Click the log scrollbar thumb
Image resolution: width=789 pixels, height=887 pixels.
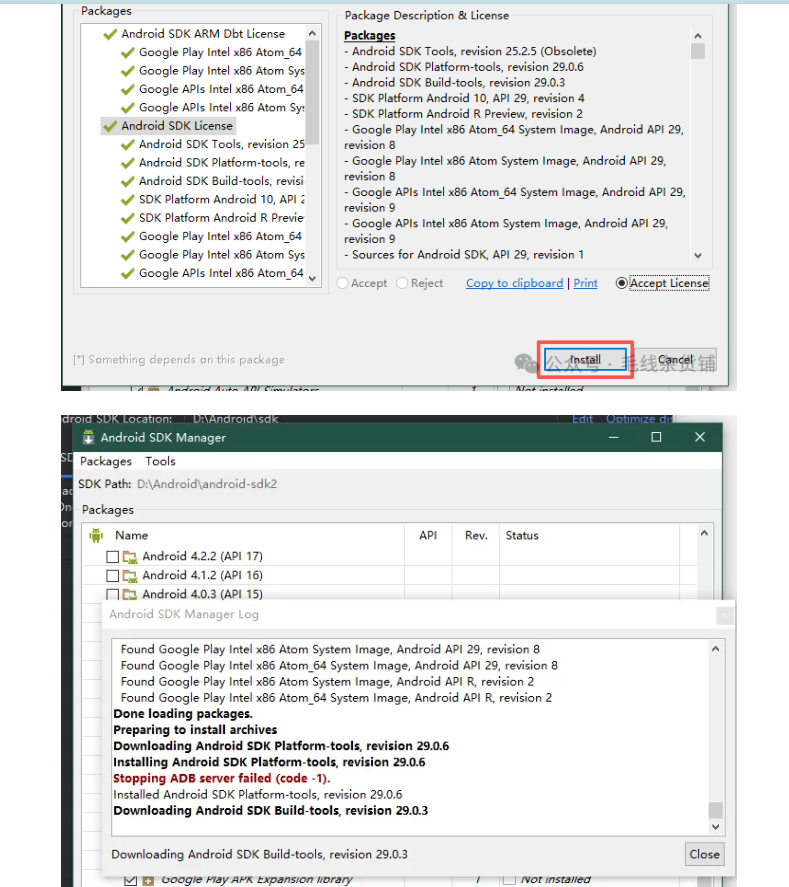click(715, 810)
